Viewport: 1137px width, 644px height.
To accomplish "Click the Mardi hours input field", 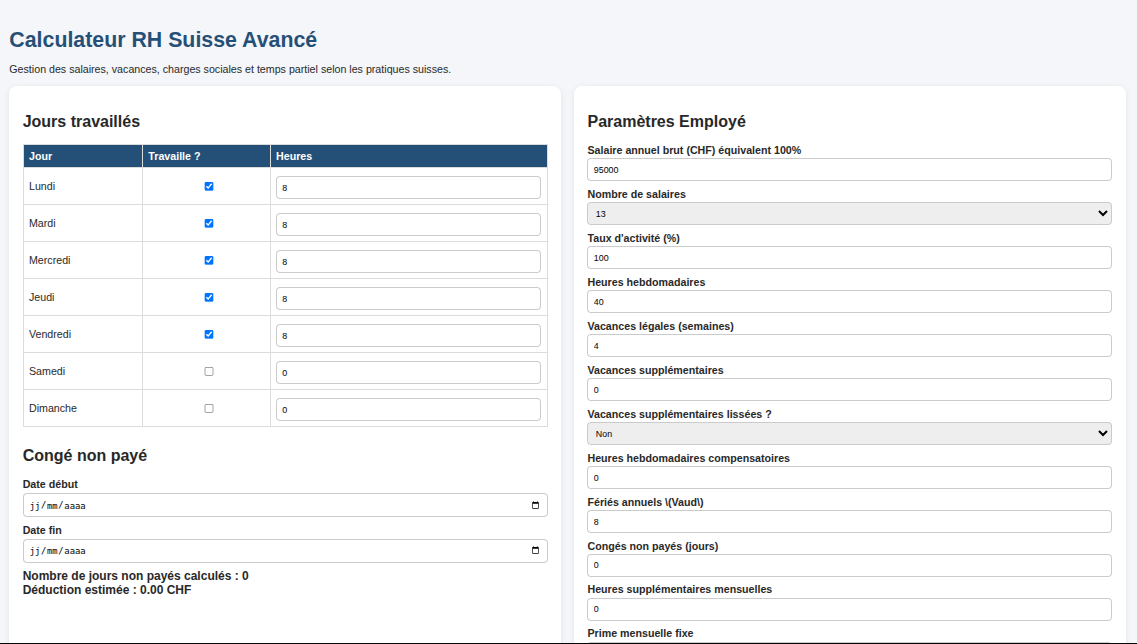I will (x=408, y=224).
